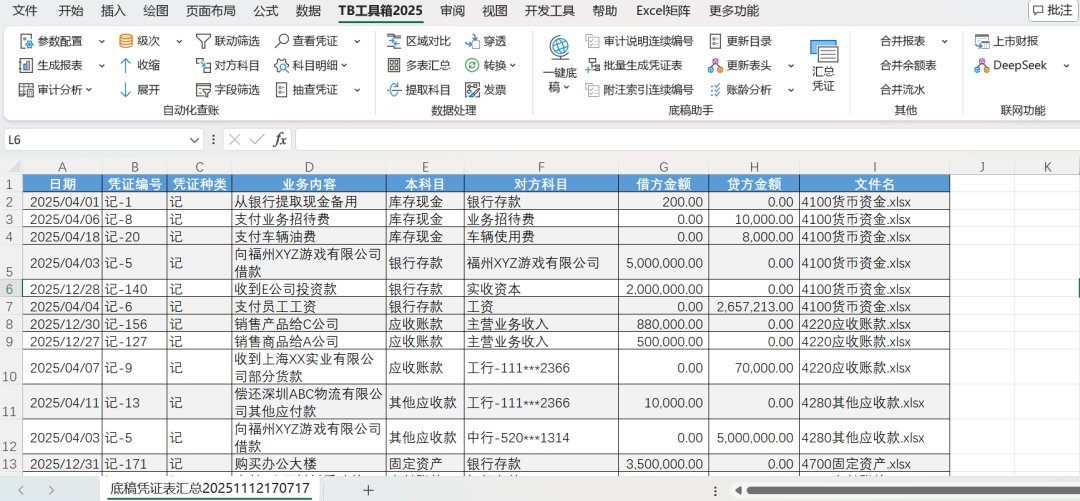Click the 字段筛选 icon

[203, 90]
